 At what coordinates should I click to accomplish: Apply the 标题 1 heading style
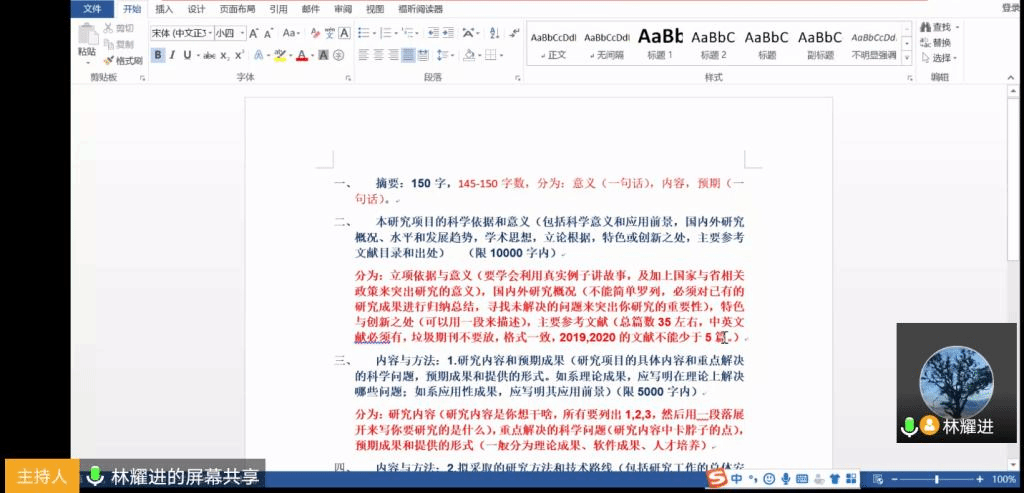(660, 44)
